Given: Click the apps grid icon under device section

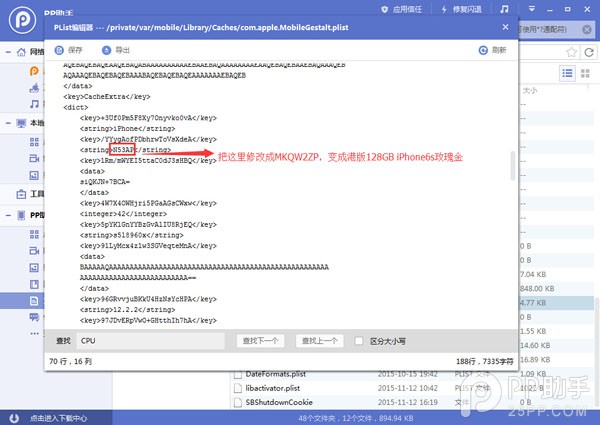Looking at the screenshot, I should tap(34, 234).
